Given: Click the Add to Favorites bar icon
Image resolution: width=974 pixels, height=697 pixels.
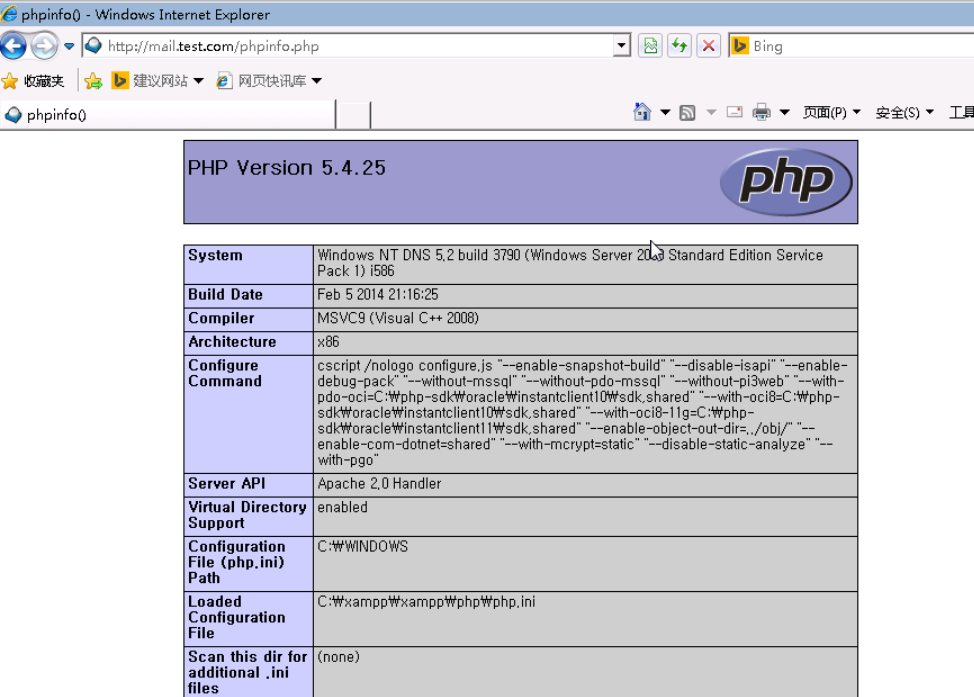Looking at the screenshot, I should (x=93, y=81).
